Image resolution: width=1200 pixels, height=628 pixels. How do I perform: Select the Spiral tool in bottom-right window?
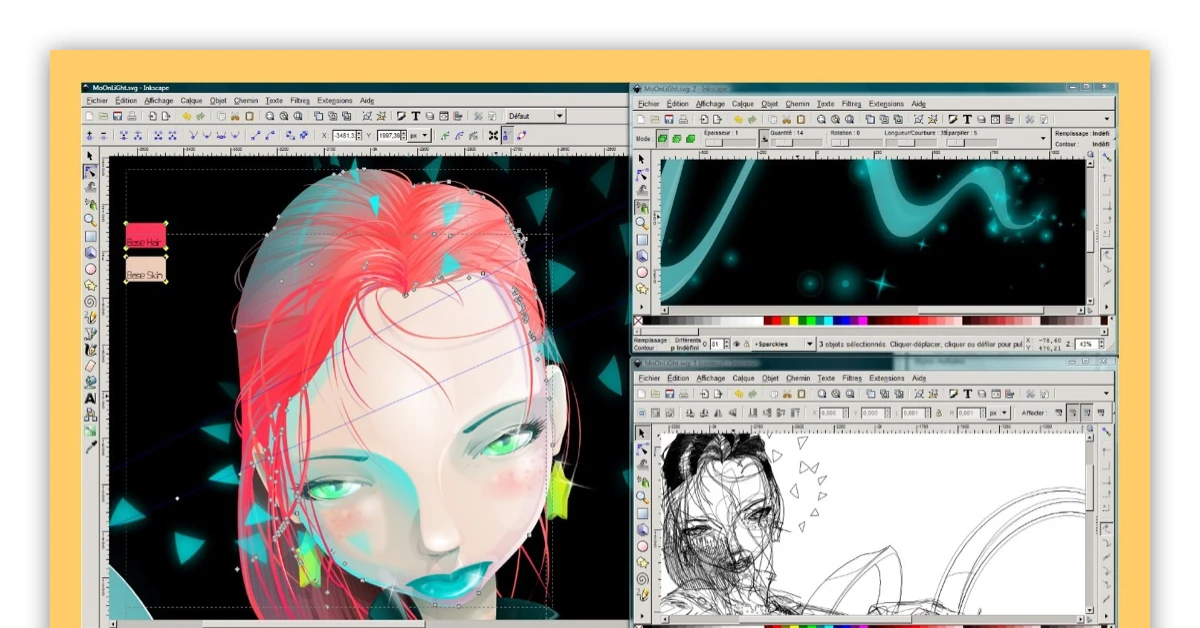(642, 578)
